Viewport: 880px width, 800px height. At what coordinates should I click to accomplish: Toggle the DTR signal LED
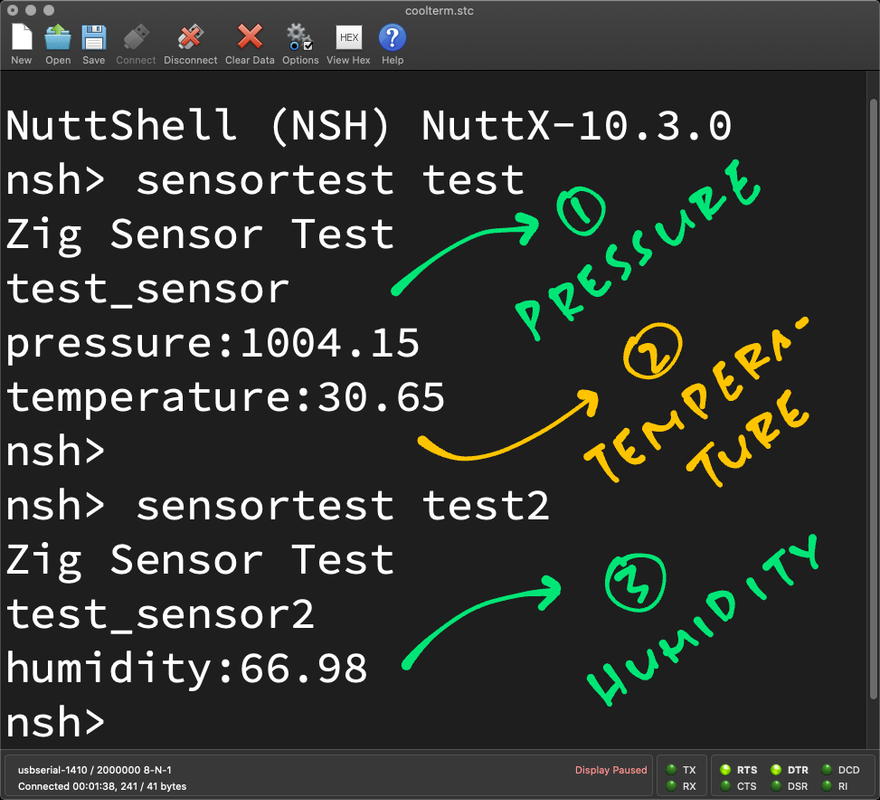click(x=776, y=770)
